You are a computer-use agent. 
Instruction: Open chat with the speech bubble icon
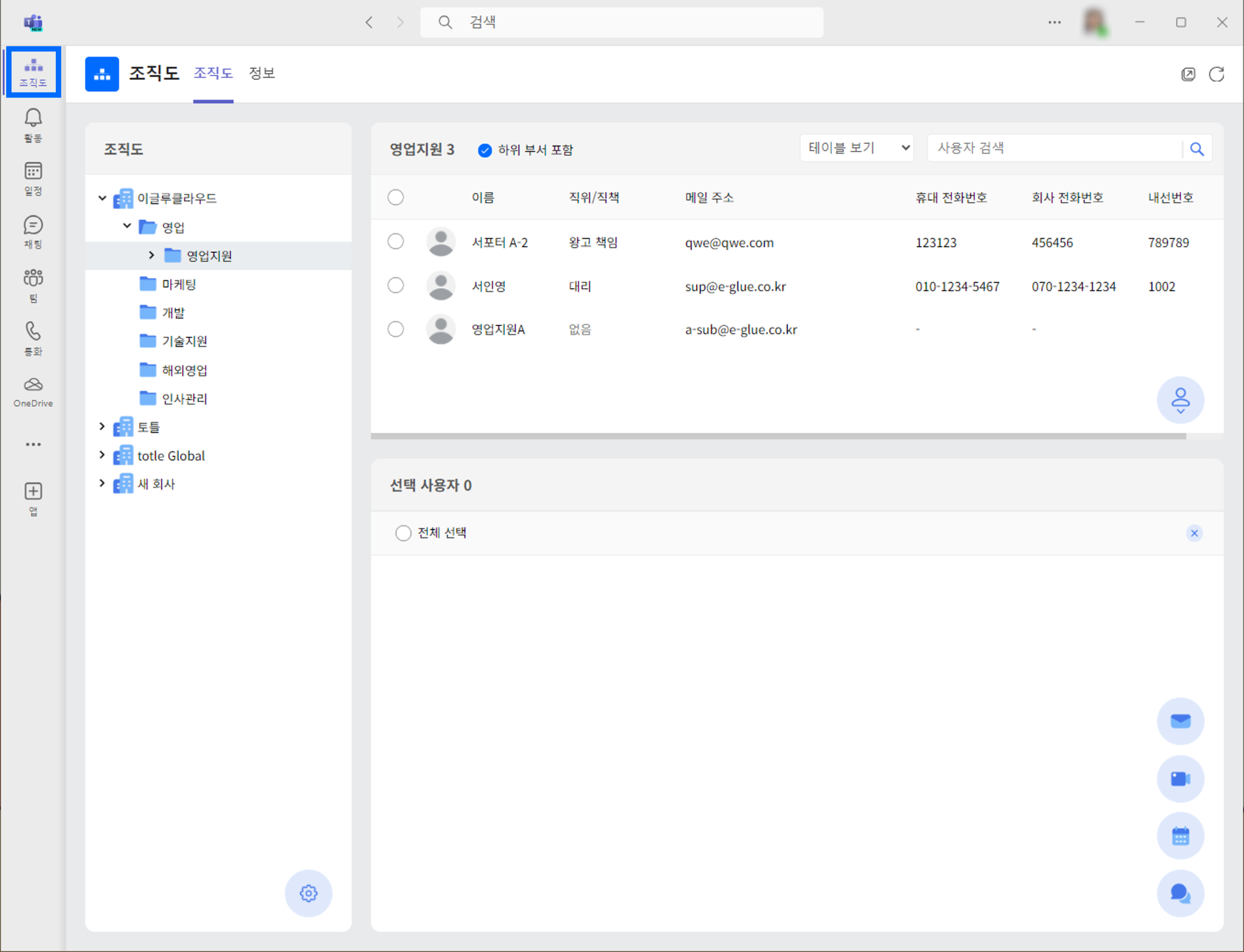tap(1180, 893)
